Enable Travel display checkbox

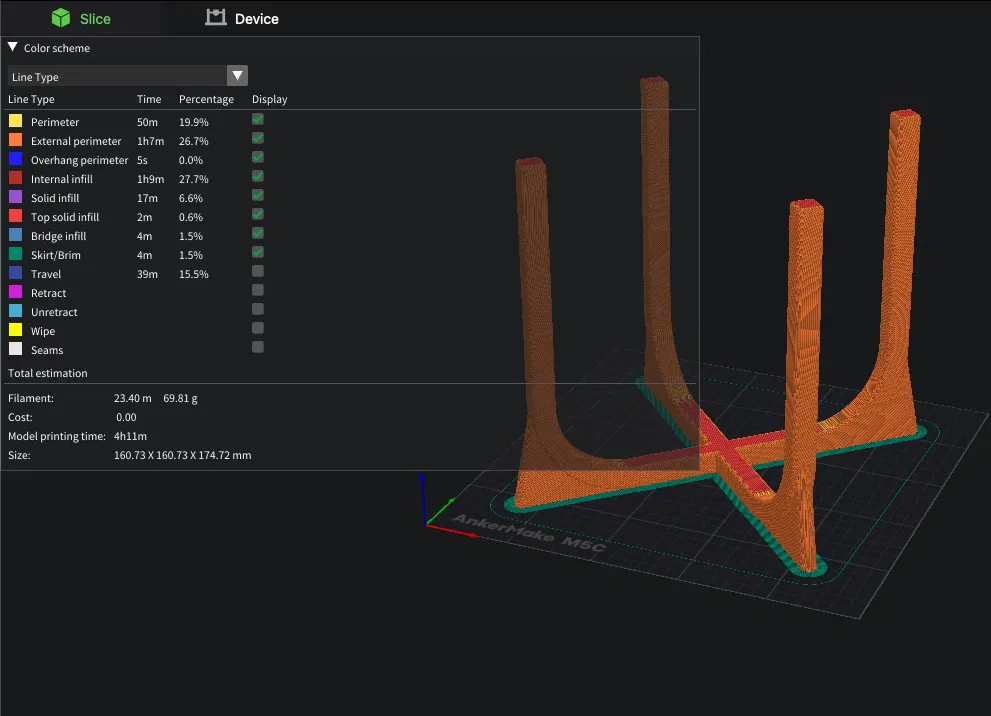tap(258, 271)
